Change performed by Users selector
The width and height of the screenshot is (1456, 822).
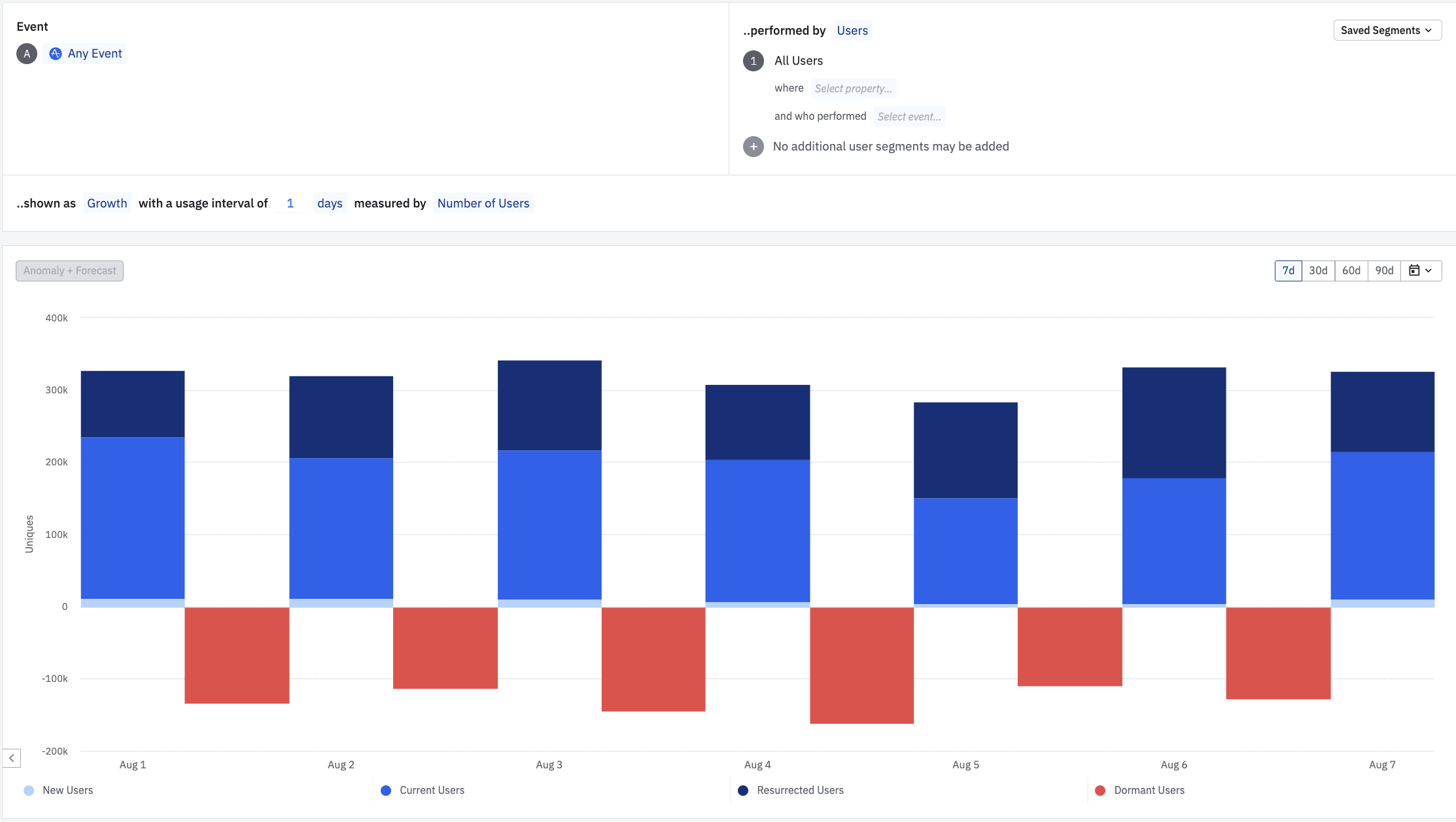coord(852,31)
